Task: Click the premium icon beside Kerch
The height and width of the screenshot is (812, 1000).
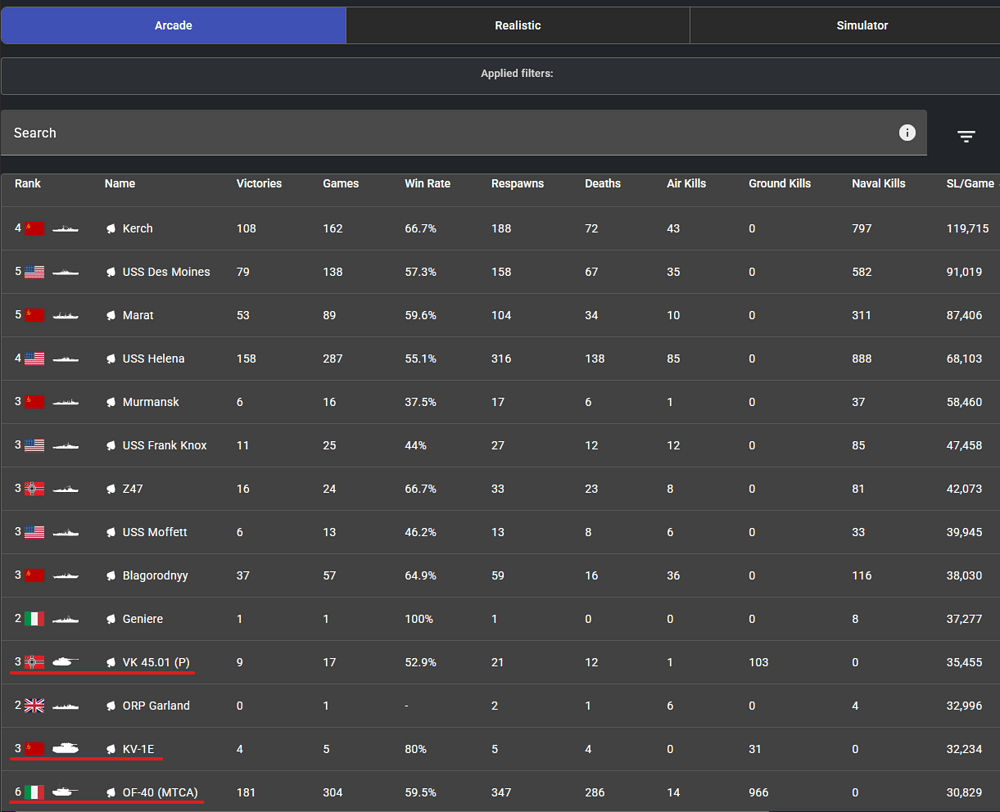Action: [x=111, y=228]
